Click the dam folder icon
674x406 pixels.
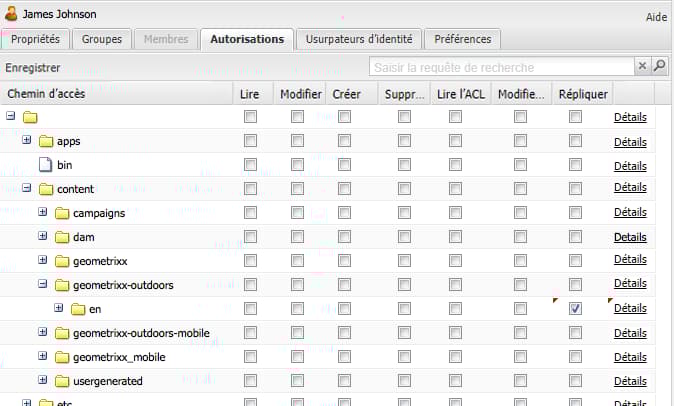click(62, 237)
